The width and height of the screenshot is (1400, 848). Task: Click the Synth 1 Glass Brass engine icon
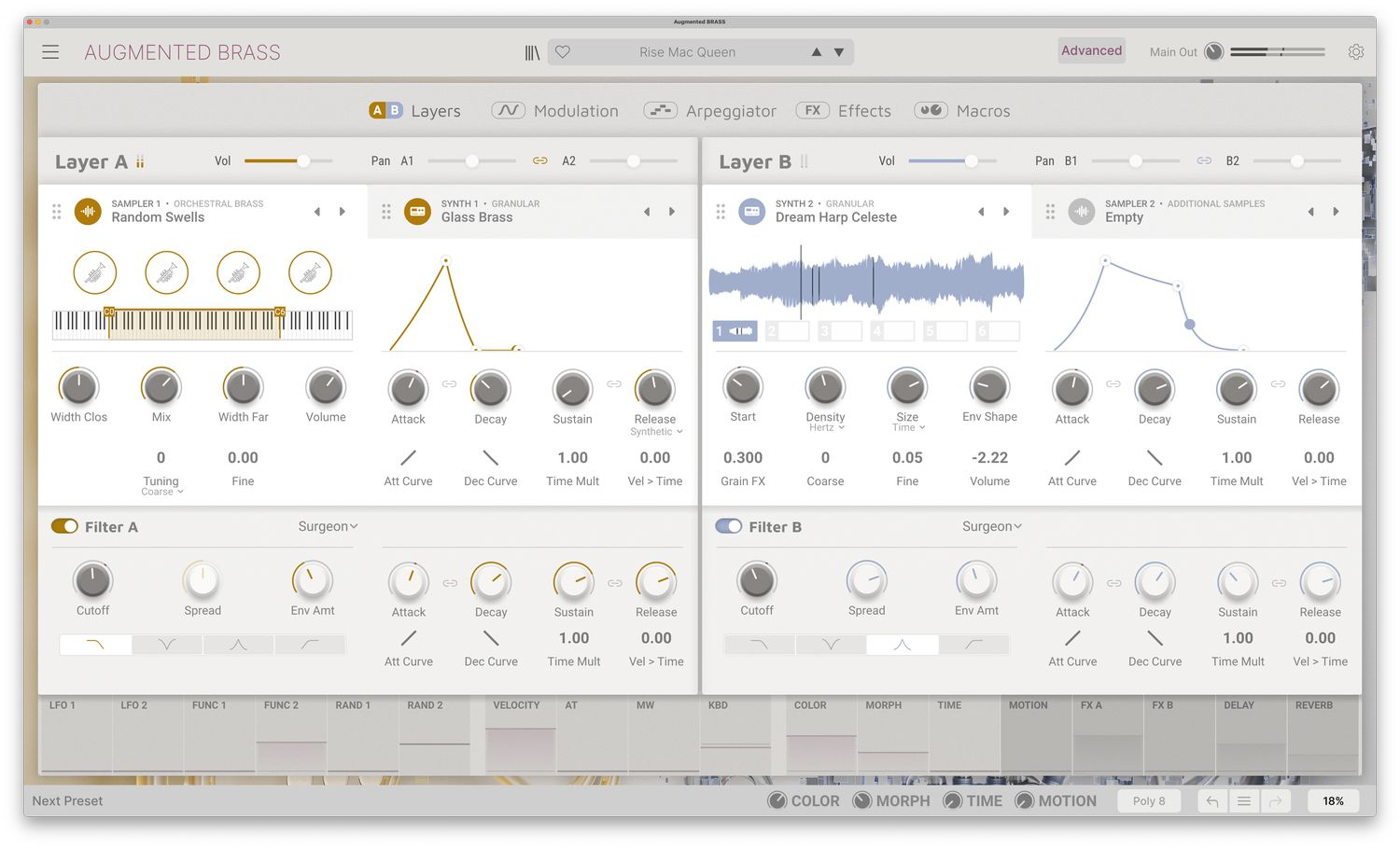(x=417, y=212)
